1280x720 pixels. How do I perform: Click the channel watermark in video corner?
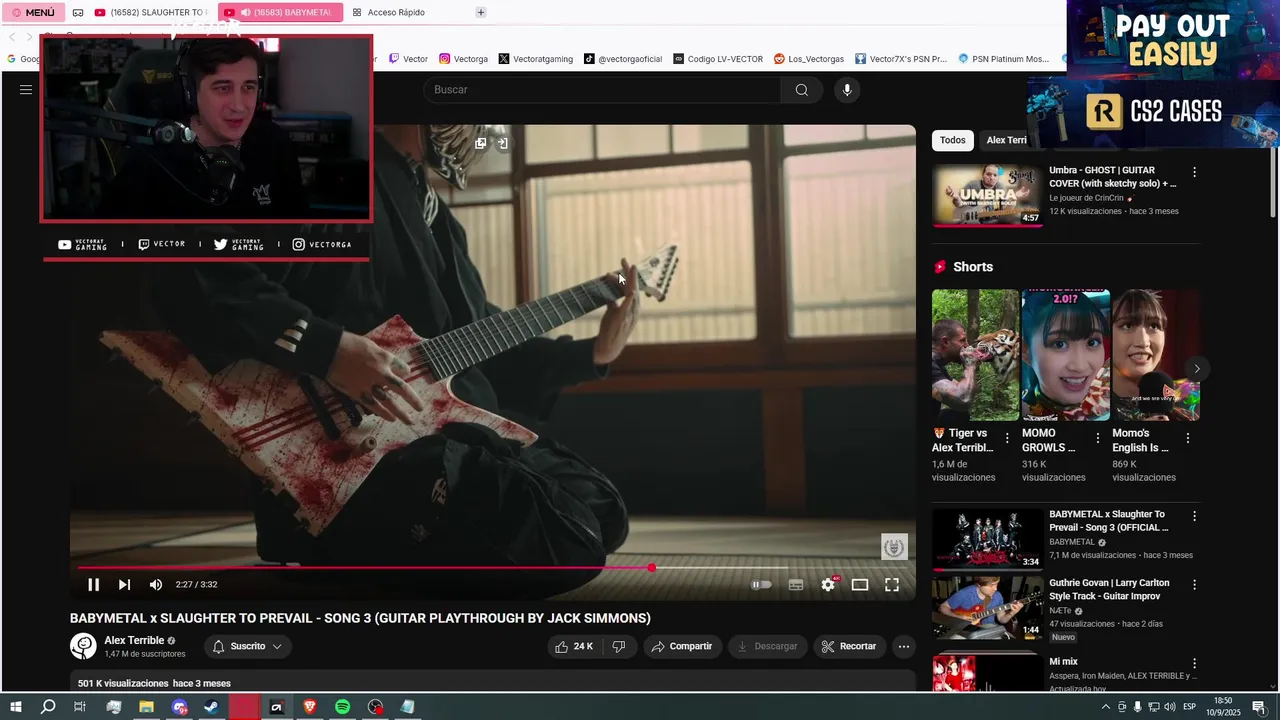[x=894, y=547]
